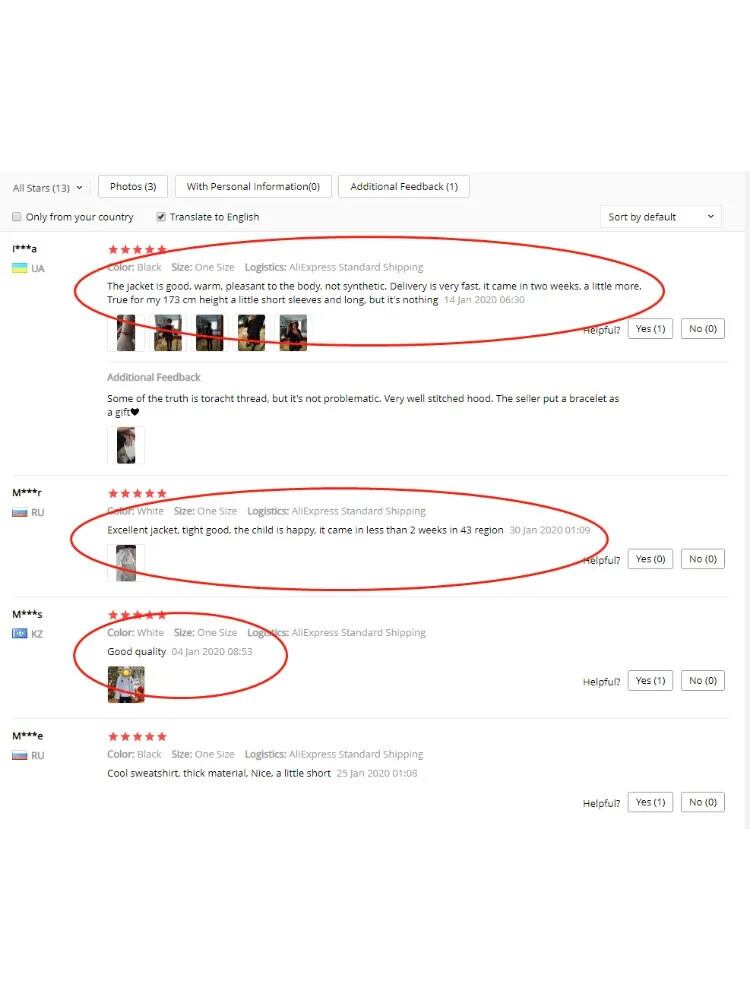Show Additional Feedback (1) reviews
750x1000 pixels.
[404, 186]
